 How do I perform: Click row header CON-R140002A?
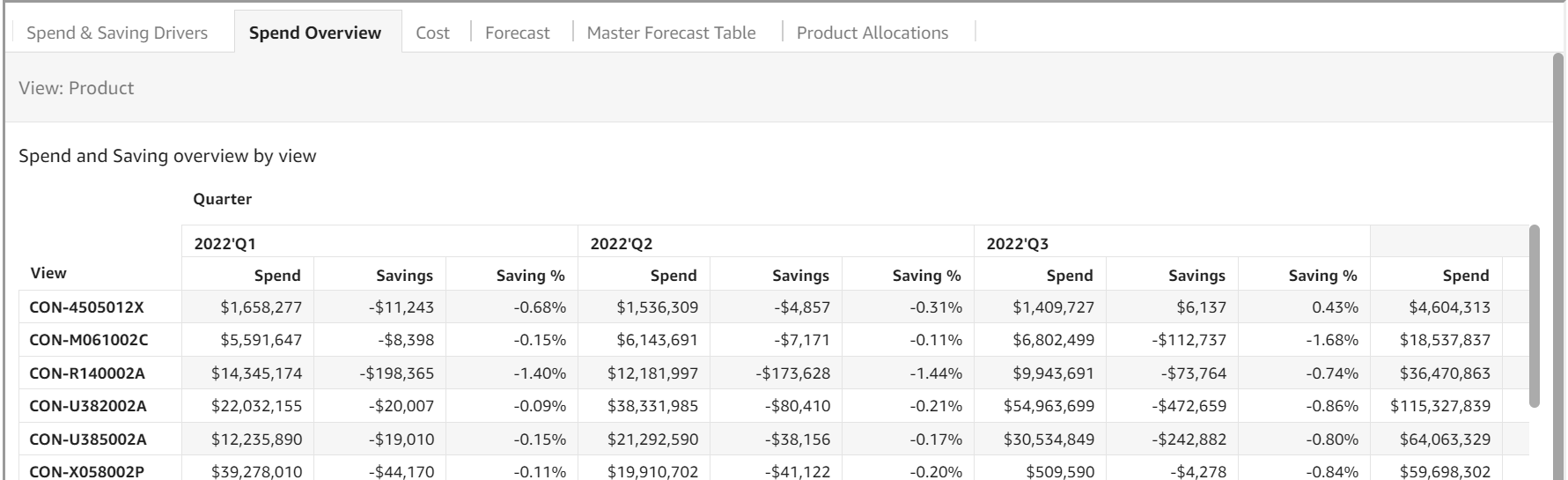pos(87,373)
